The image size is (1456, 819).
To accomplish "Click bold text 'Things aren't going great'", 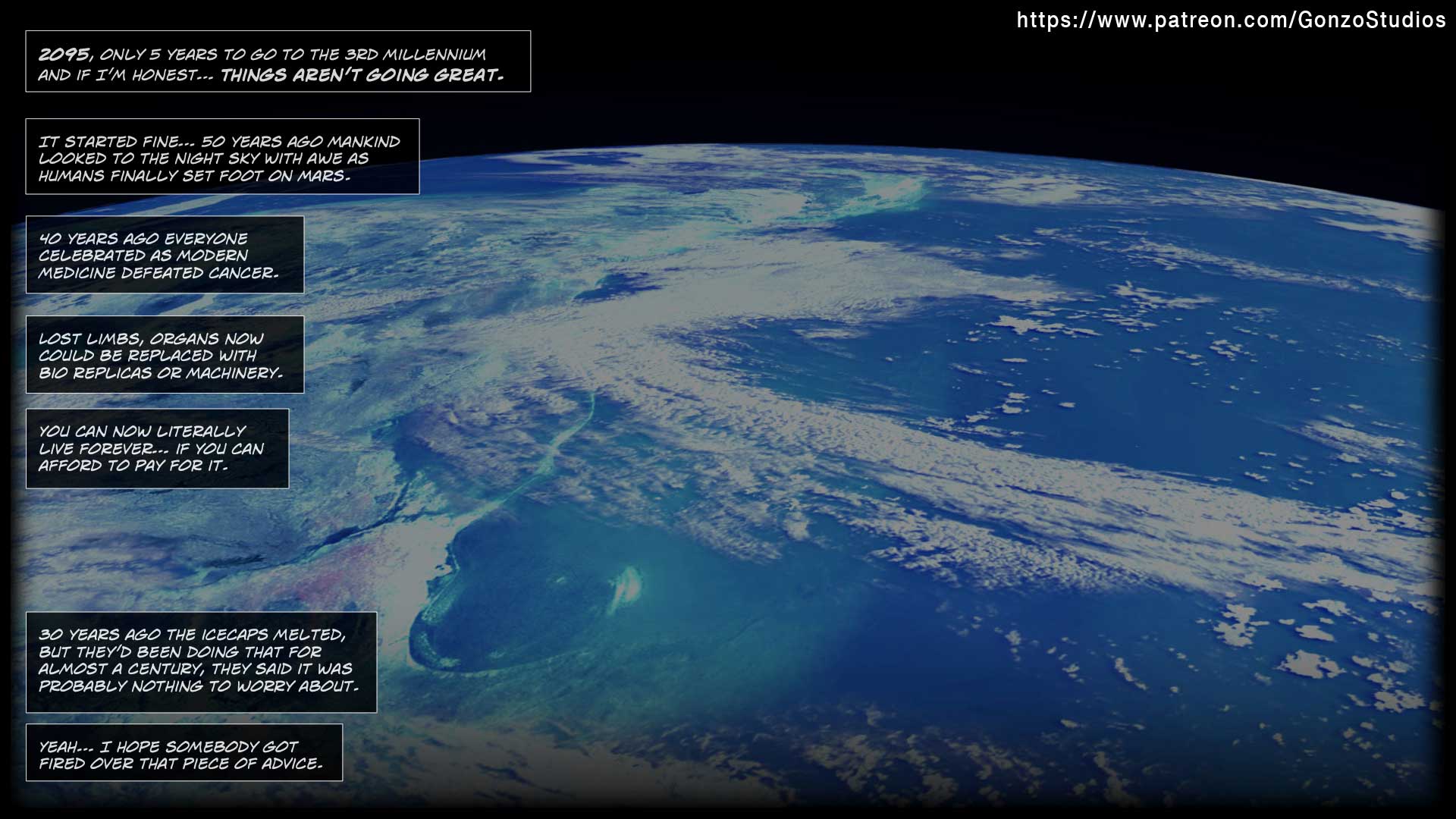I will point(361,75).
